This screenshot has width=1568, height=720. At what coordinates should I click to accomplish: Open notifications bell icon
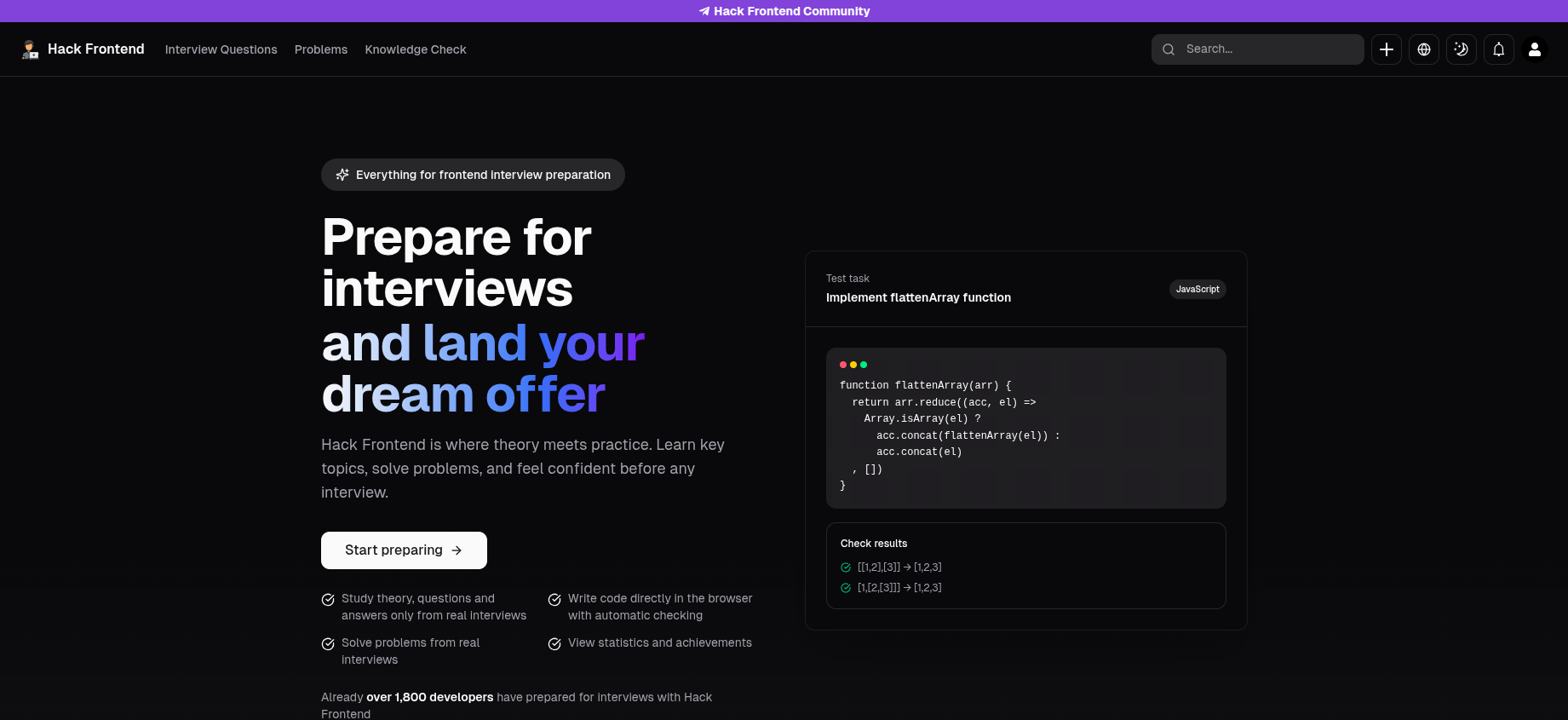tap(1499, 49)
